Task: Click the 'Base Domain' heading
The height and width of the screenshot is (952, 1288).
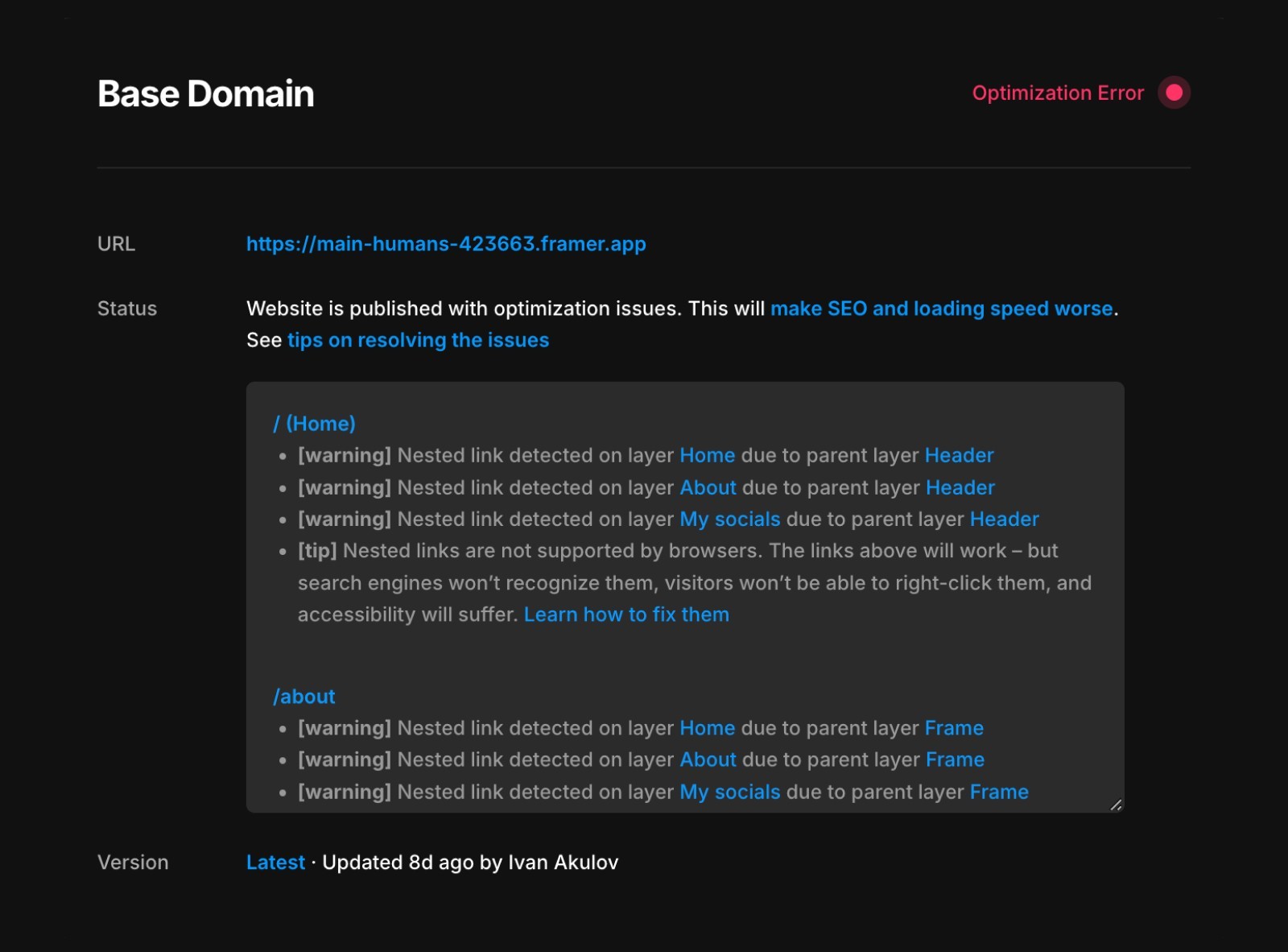Action: pos(206,93)
